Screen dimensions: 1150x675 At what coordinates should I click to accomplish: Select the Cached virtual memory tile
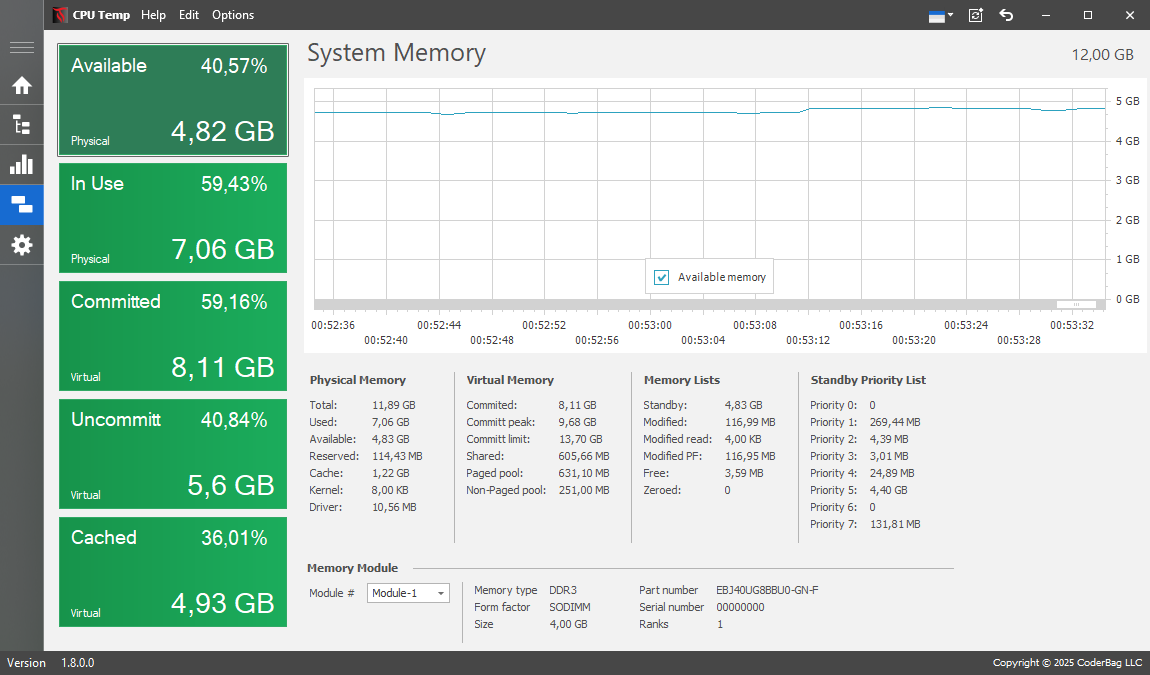click(x=173, y=572)
